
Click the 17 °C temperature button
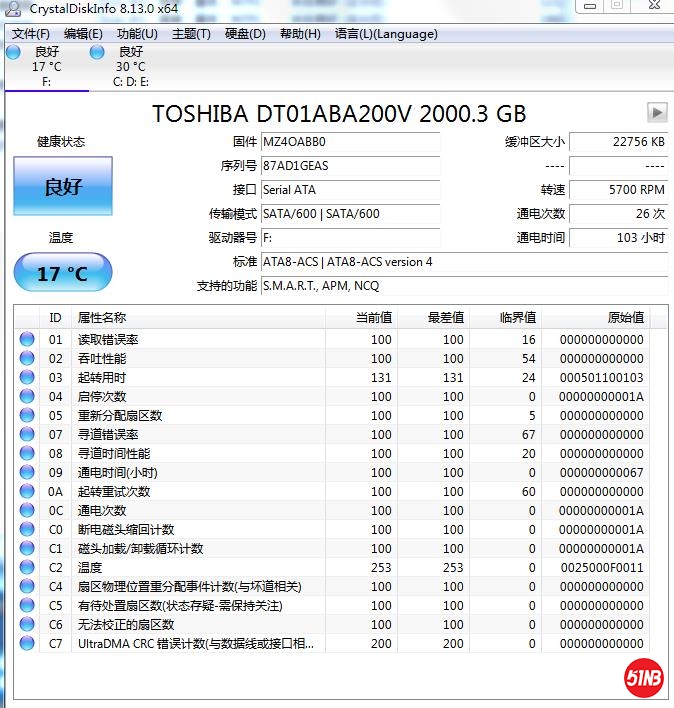(x=62, y=273)
